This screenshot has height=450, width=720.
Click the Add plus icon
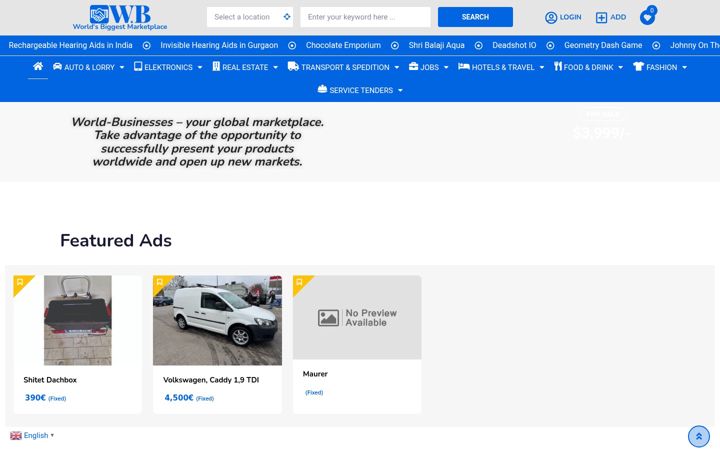601,17
